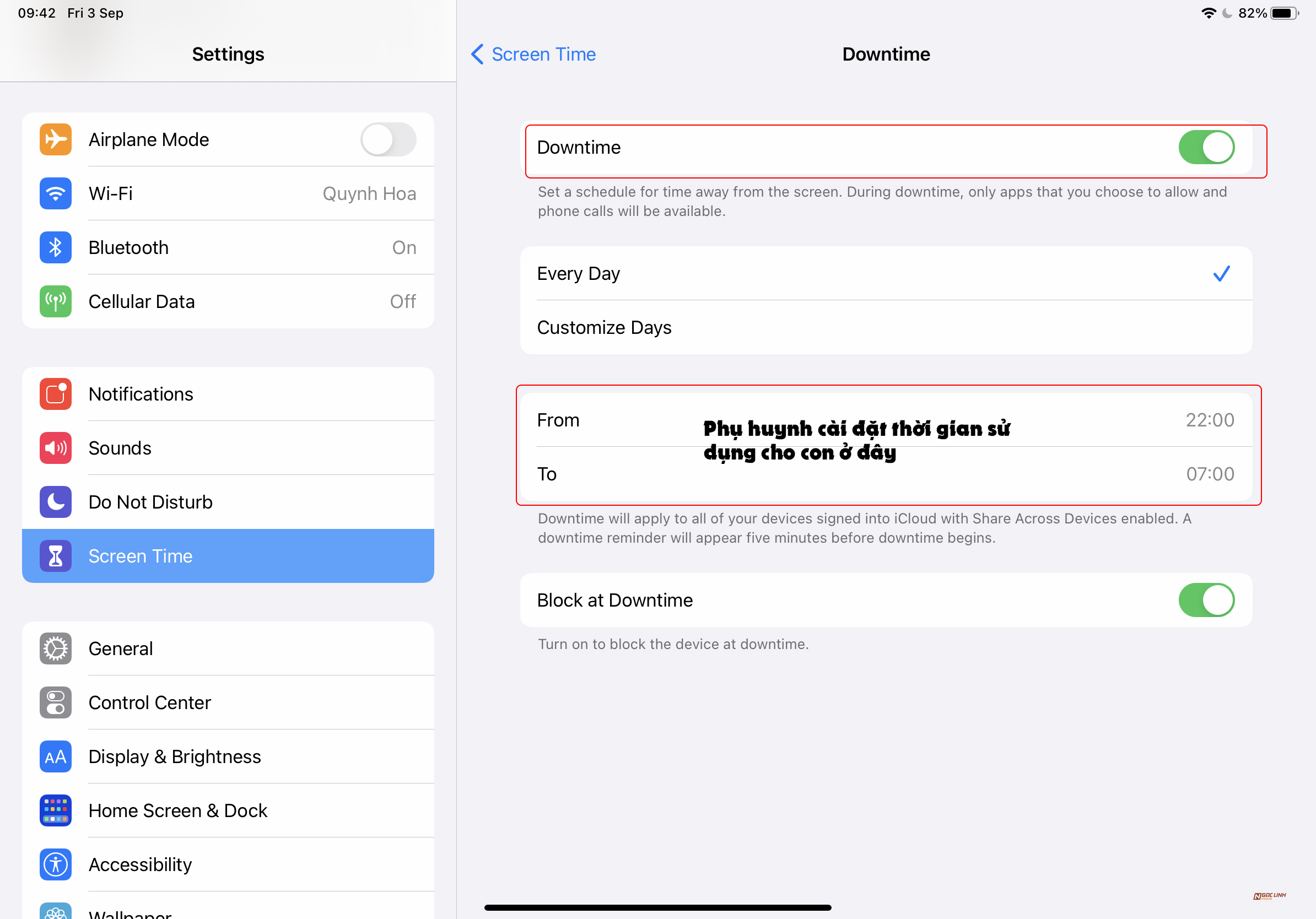The width and height of the screenshot is (1316, 919).
Task: Go back to Screen Time
Action: pos(532,54)
